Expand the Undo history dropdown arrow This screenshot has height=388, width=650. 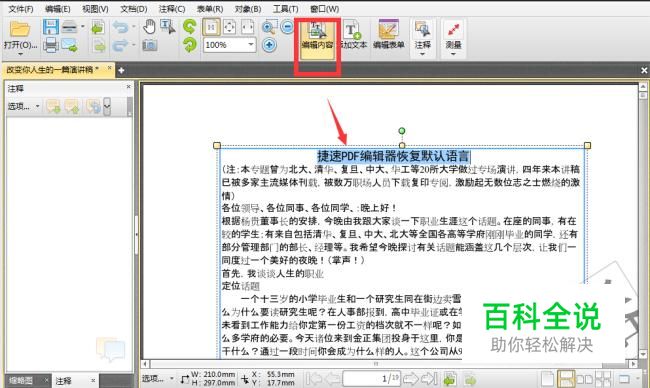coord(134,27)
